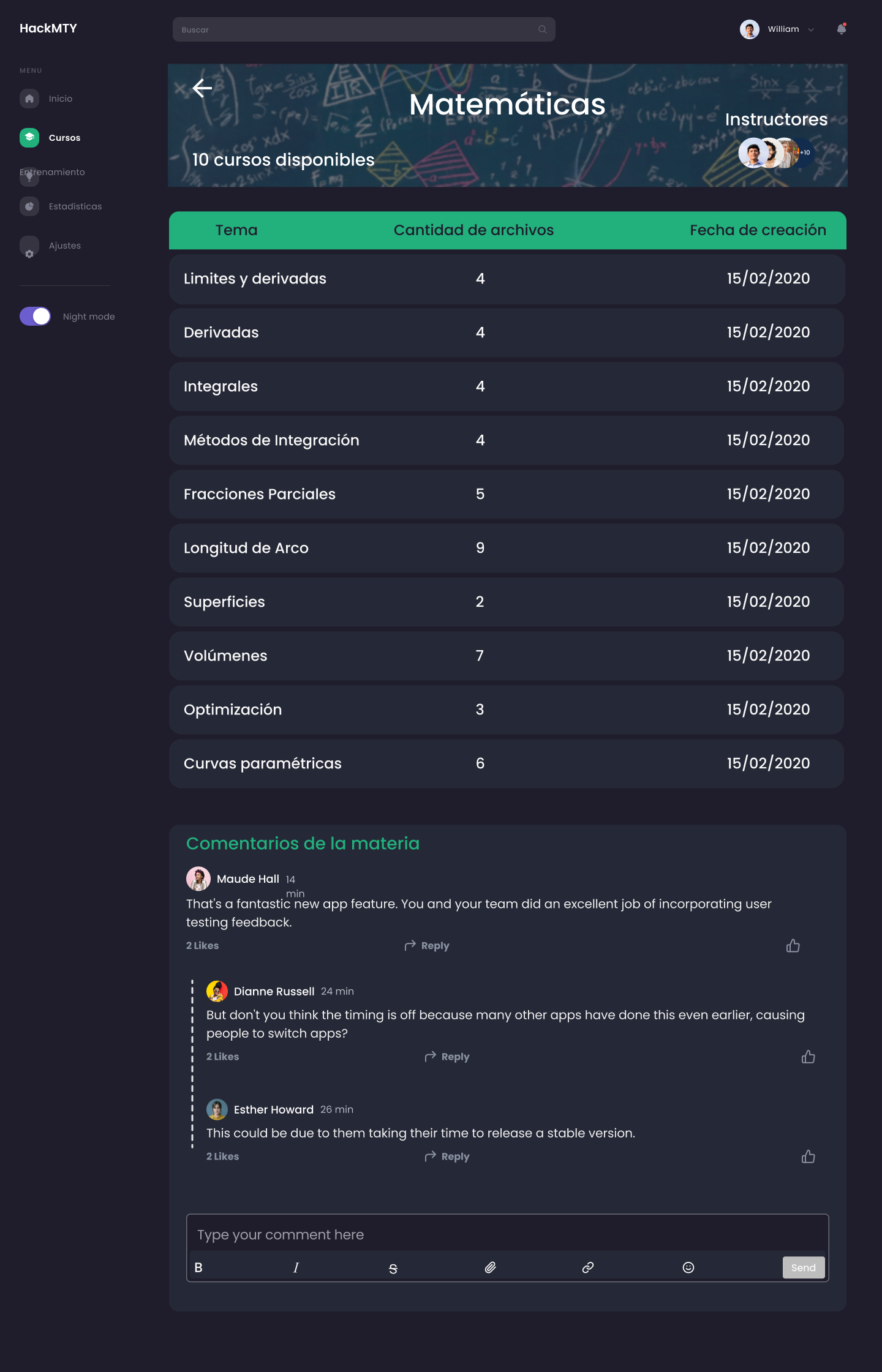Click the back arrow on Matemáticas banner
882x1372 pixels.
tap(202, 88)
